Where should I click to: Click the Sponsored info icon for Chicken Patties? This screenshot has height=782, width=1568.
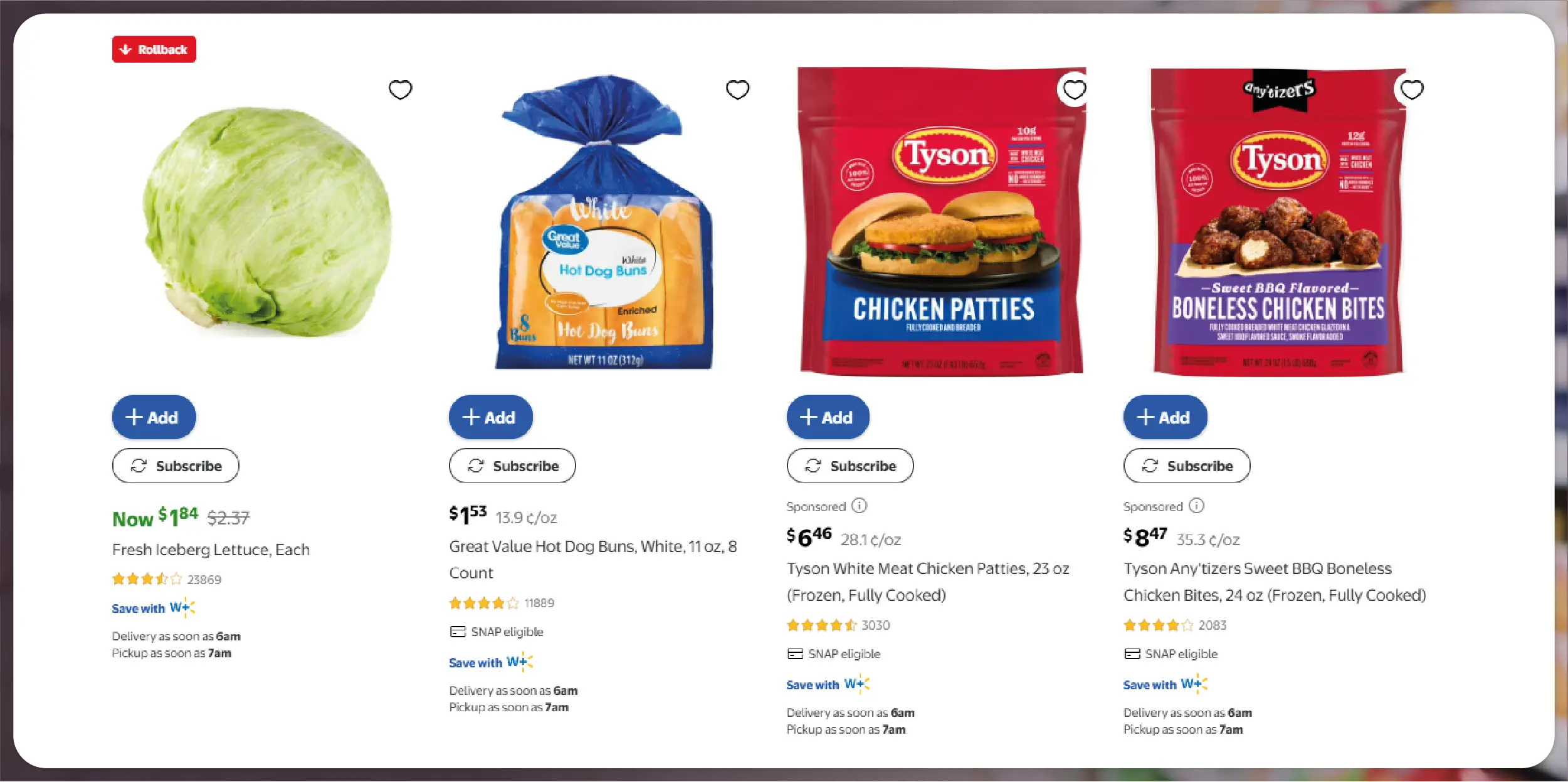(859, 506)
